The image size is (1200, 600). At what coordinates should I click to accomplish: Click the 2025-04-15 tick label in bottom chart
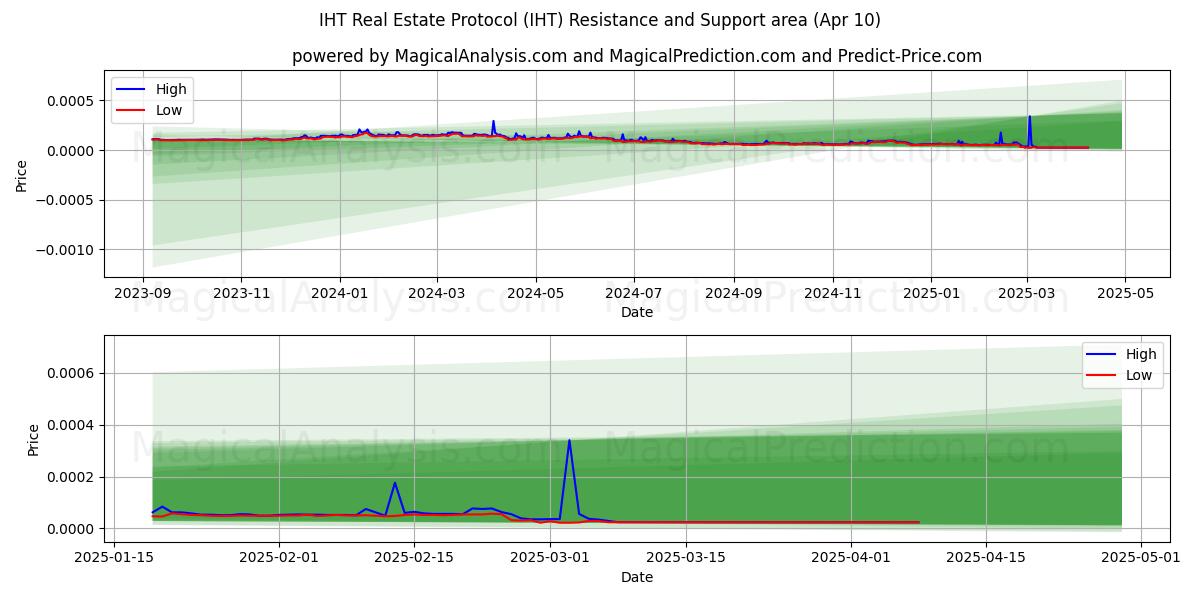coord(986,558)
